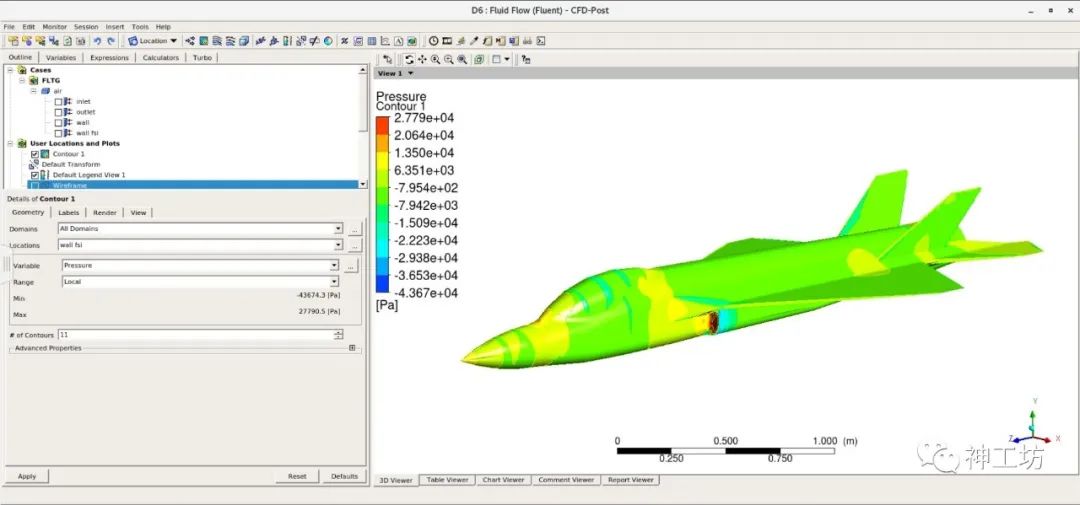Screen dimensions: 1080x505
Task: Switch to the Render tab
Action: pyautogui.click(x=105, y=213)
